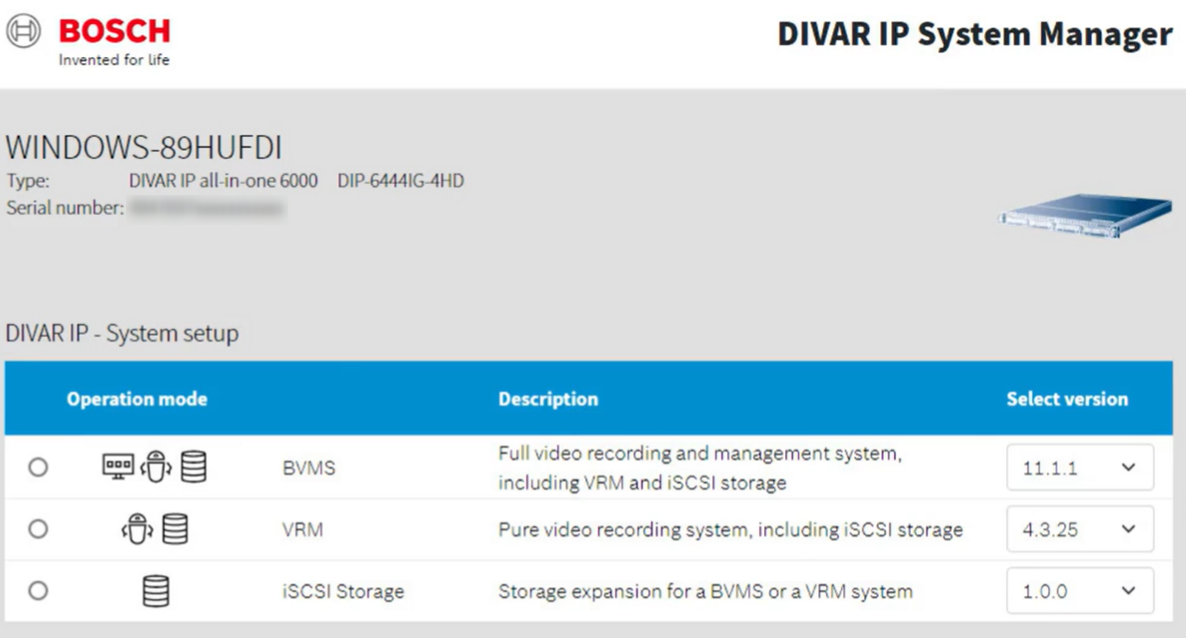Click the Description column header
The image size is (1186, 638).
(x=548, y=399)
